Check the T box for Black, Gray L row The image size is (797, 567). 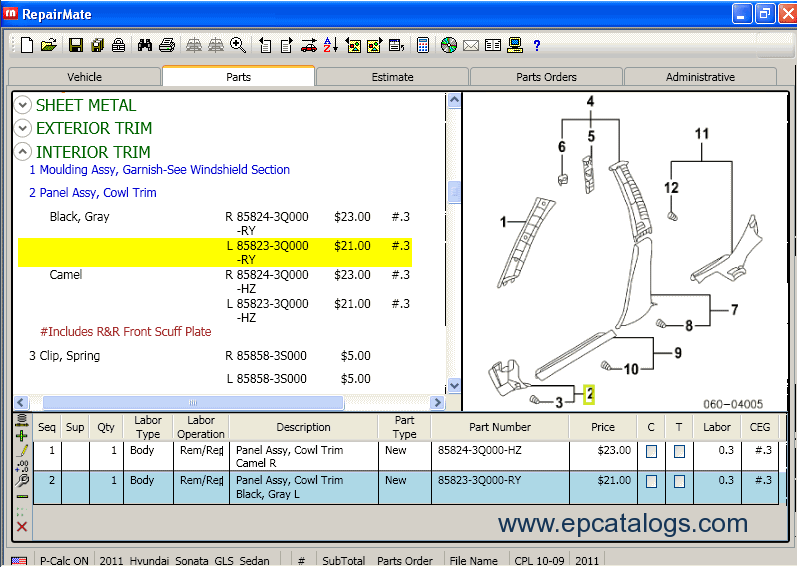pos(679,481)
